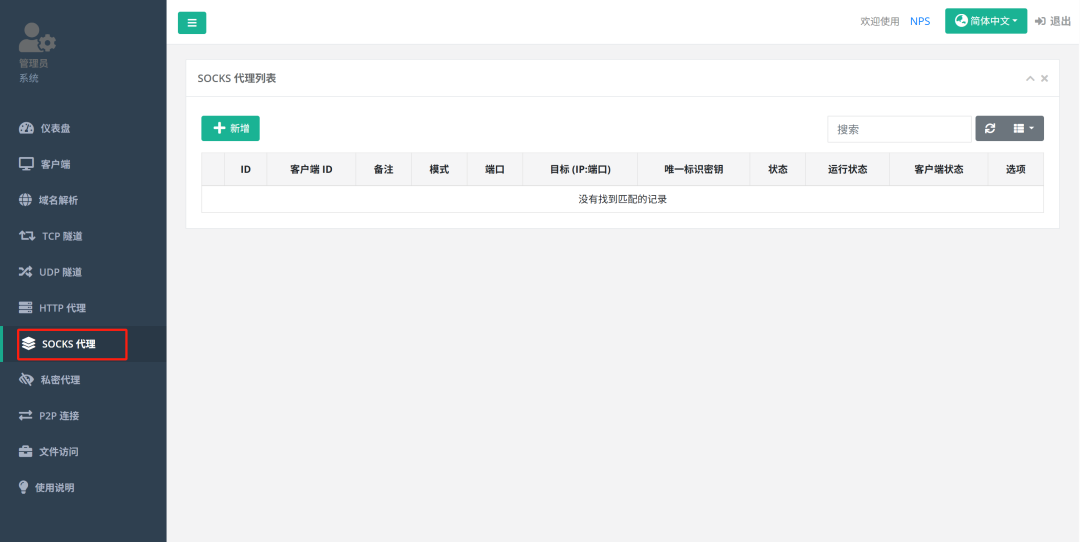Click the NPS link in header
Viewport: 1080px width, 542px height.
(920, 21)
